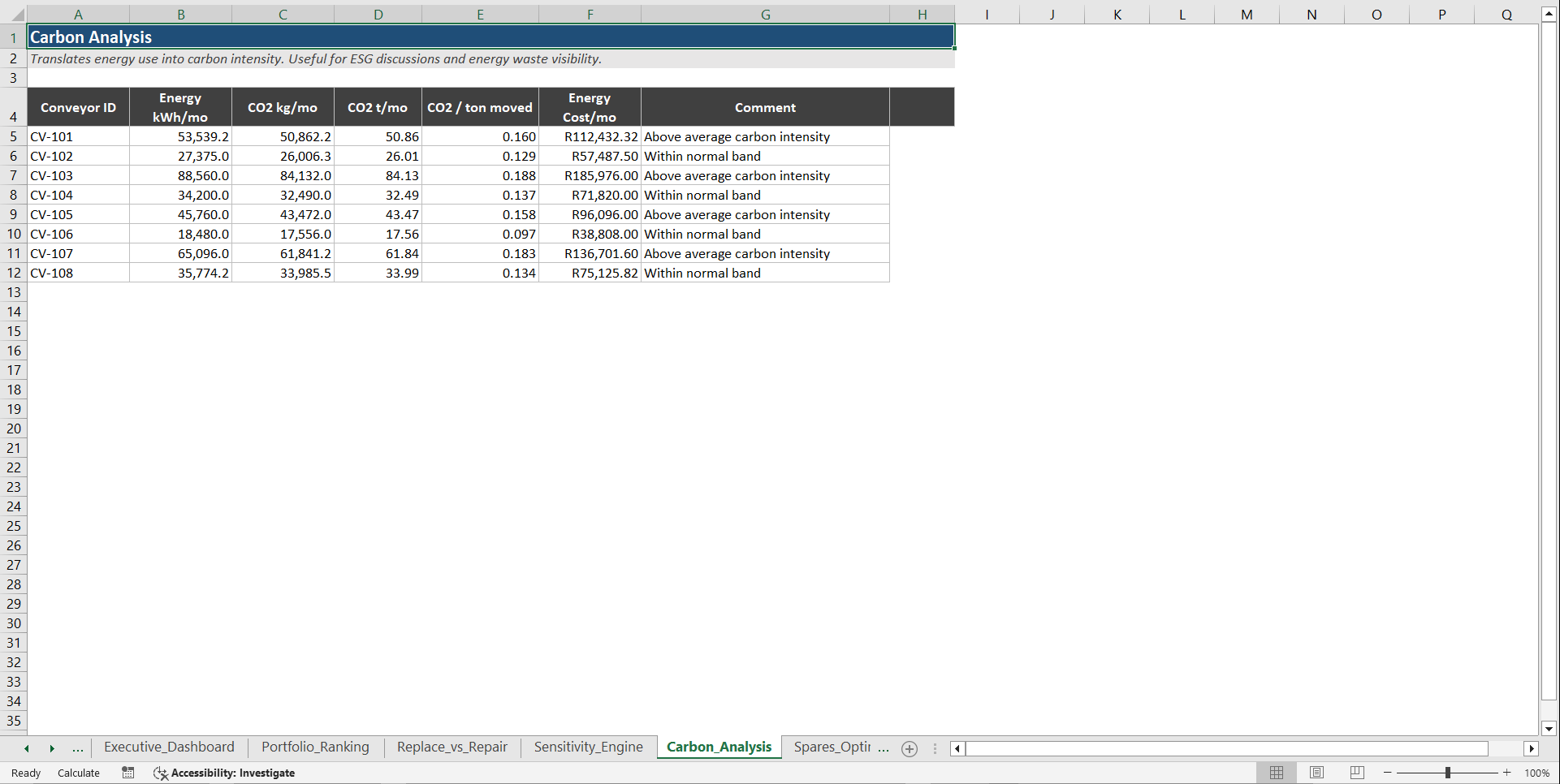Click the horizontal scrollbar right arrow
The image size is (1560, 784).
coord(1532,748)
